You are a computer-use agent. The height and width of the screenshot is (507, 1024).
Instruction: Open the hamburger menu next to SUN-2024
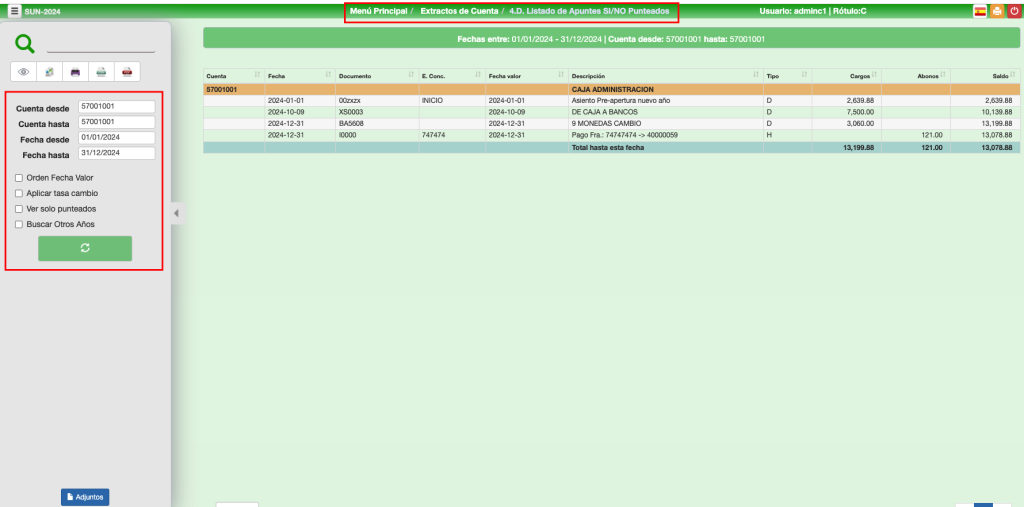click(x=14, y=11)
